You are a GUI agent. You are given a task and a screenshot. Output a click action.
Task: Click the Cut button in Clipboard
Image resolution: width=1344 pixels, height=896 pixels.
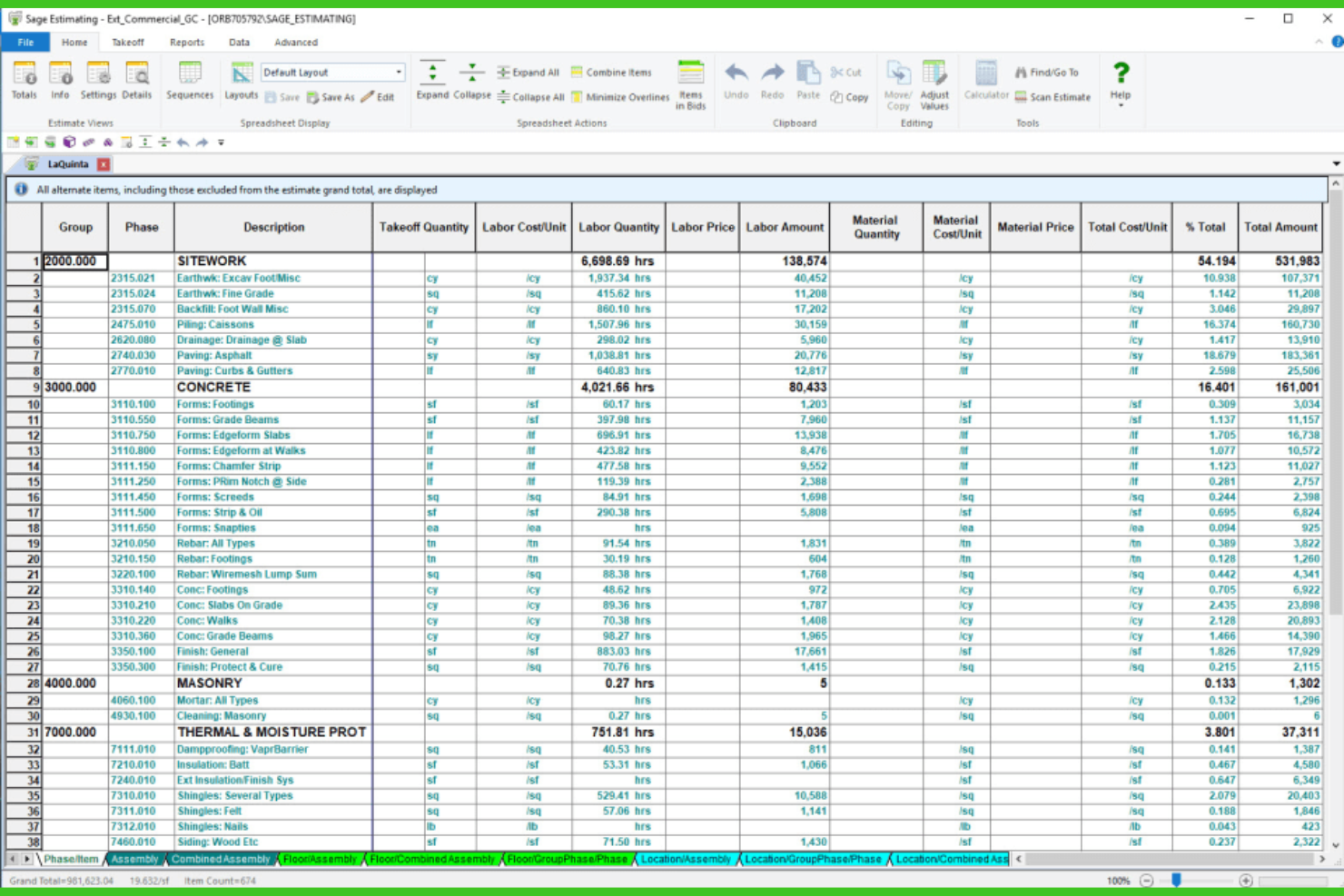click(x=846, y=73)
